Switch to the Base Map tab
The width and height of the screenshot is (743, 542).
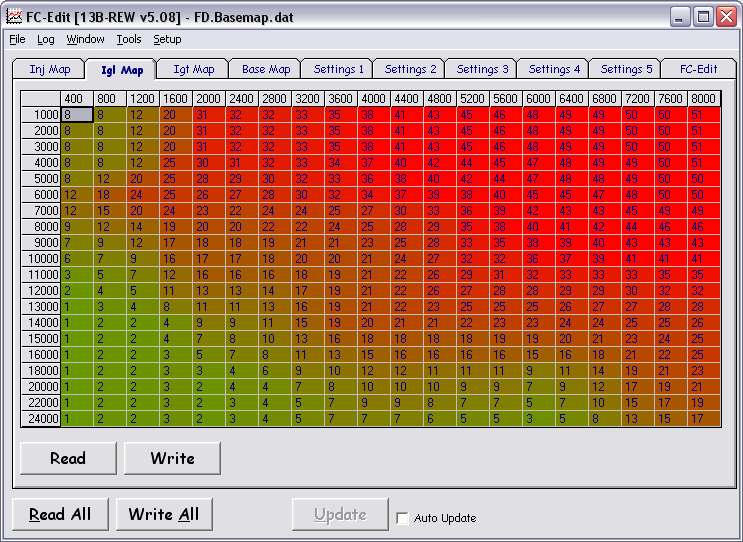click(266, 69)
